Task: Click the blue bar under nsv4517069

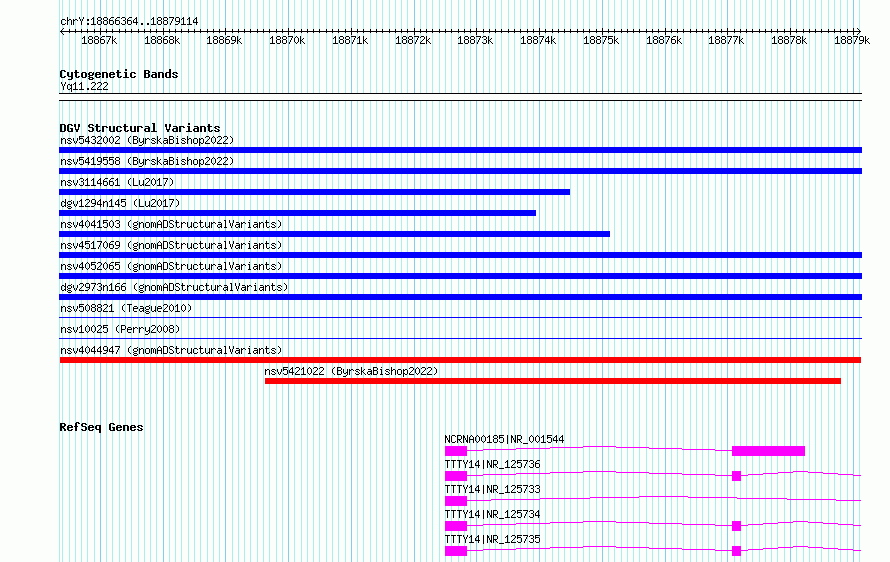Action: tap(460, 255)
